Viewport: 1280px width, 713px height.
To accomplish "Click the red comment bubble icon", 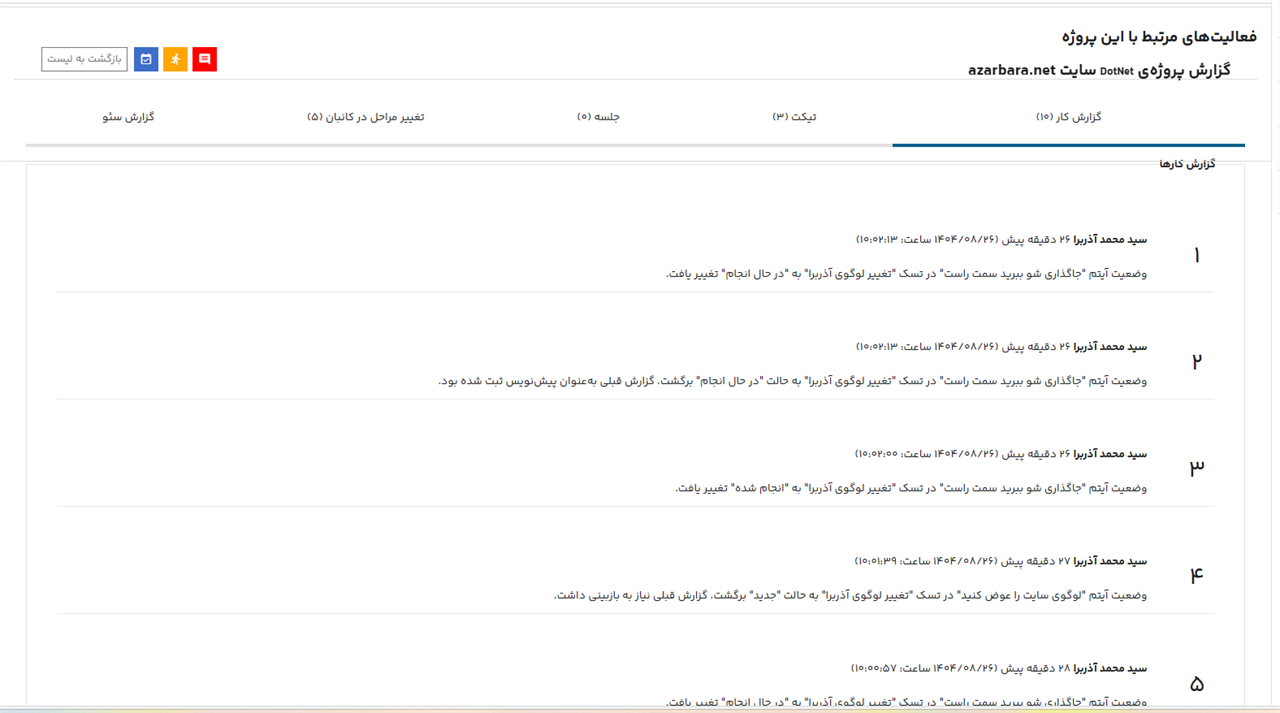I will point(205,59).
